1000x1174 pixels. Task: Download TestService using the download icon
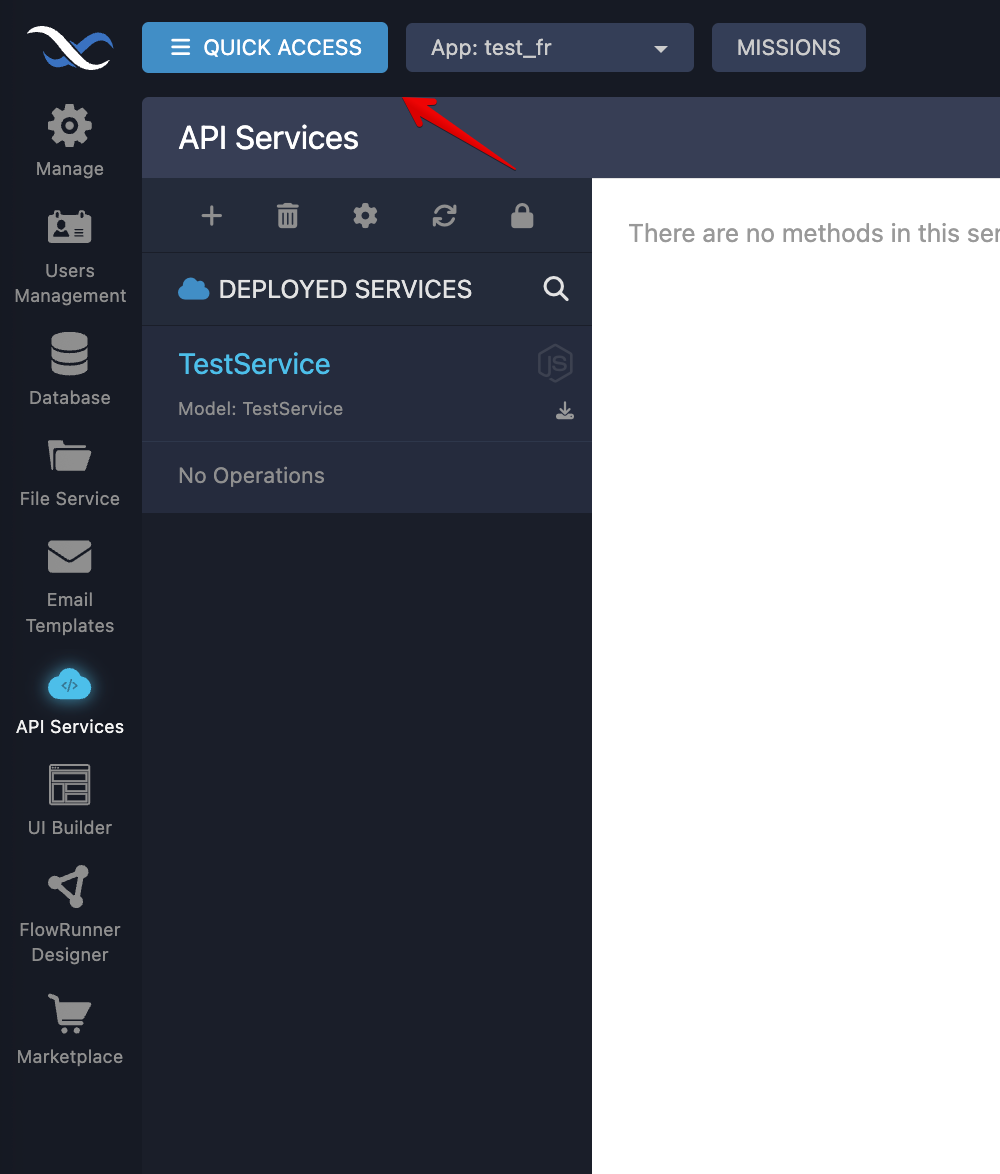(x=565, y=410)
